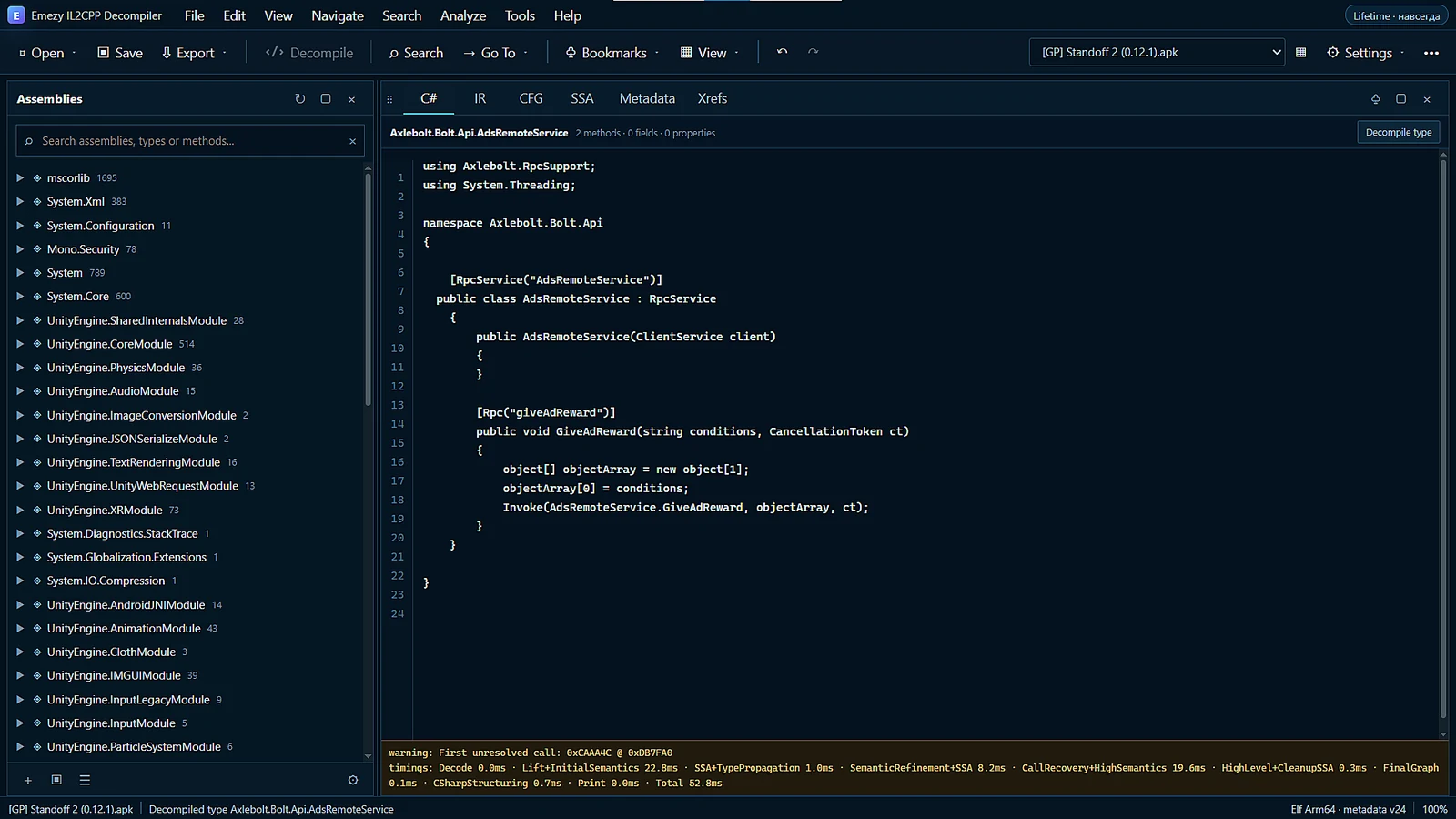Click the list view icon below assemblies
The image size is (1456, 819).
pyautogui.click(x=85, y=780)
